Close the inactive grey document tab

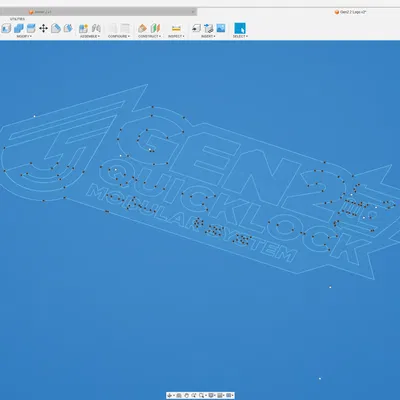[x=193, y=12]
